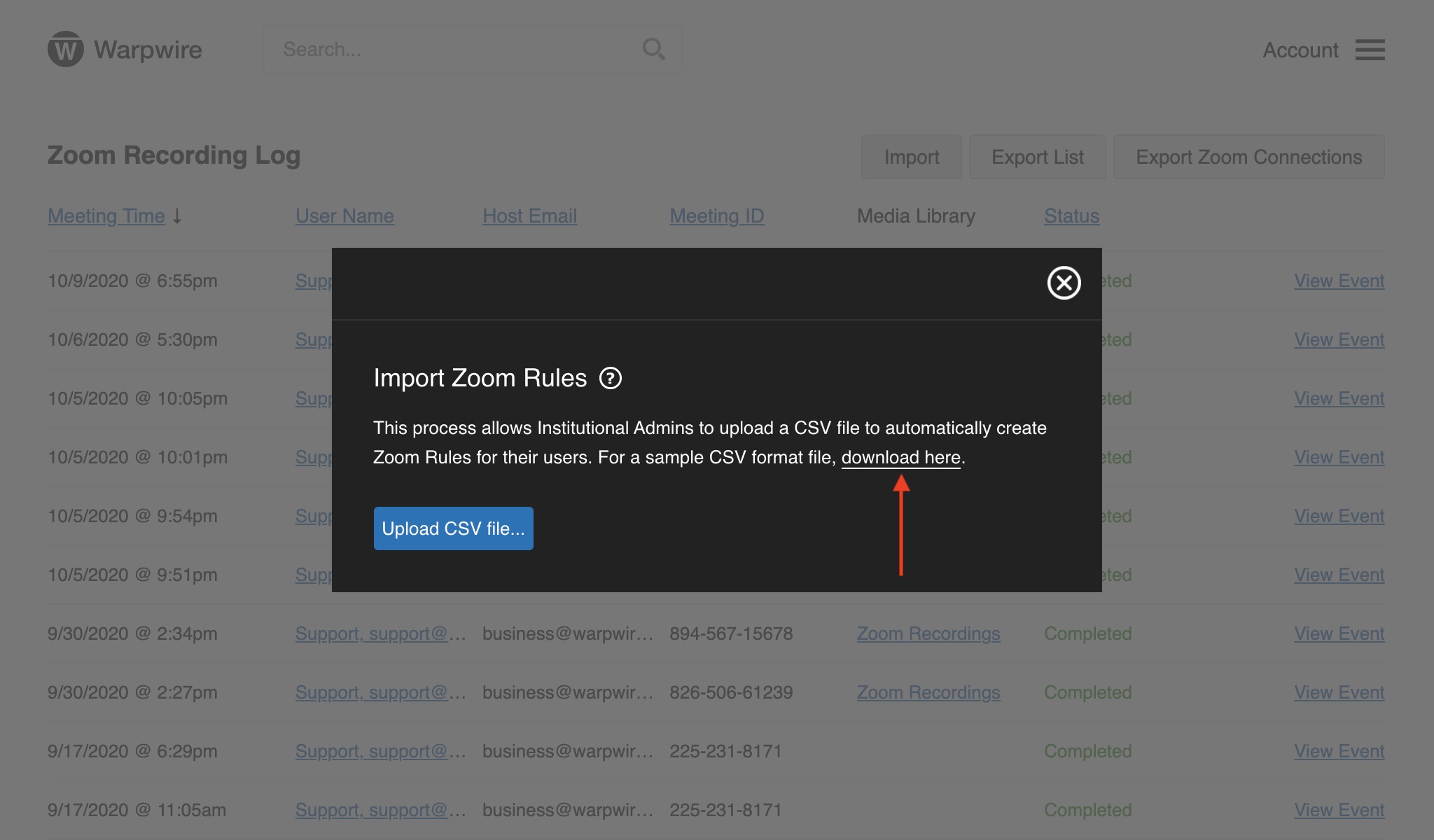Open View Event for 10/9/2020 recording
The height and width of the screenshot is (840, 1434).
tap(1339, 281)
